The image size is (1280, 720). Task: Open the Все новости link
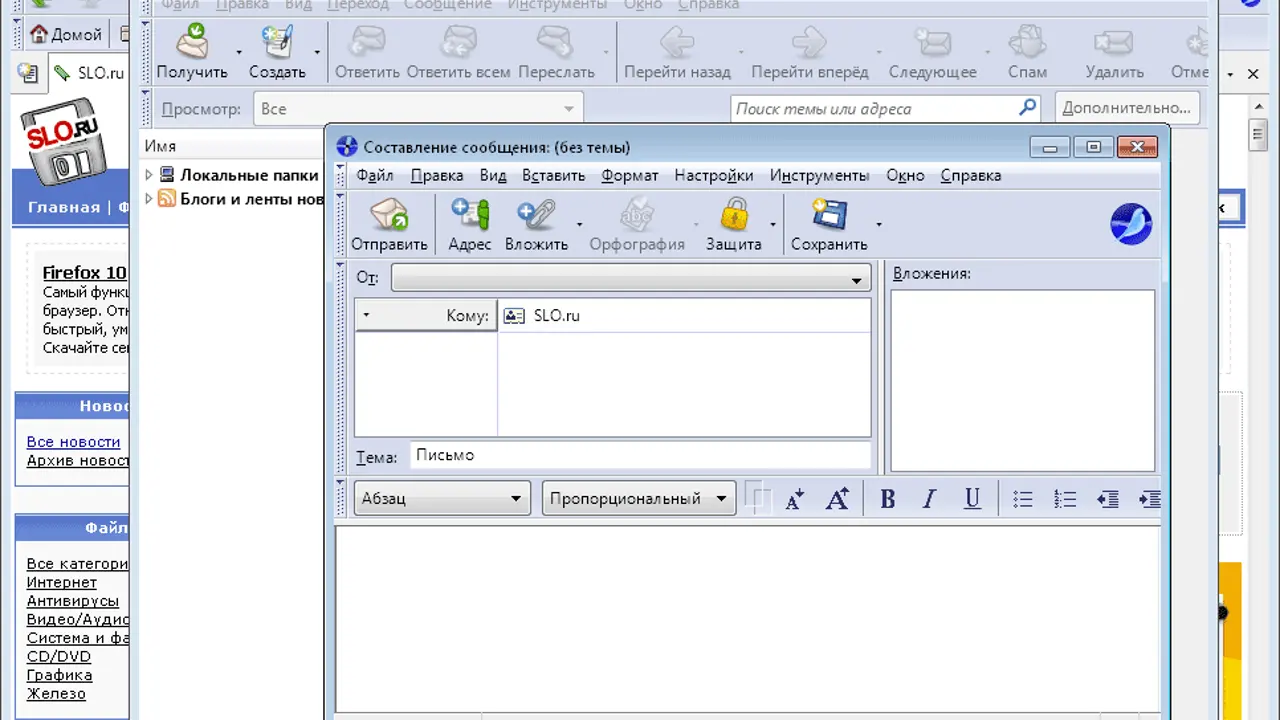point(73,441)
